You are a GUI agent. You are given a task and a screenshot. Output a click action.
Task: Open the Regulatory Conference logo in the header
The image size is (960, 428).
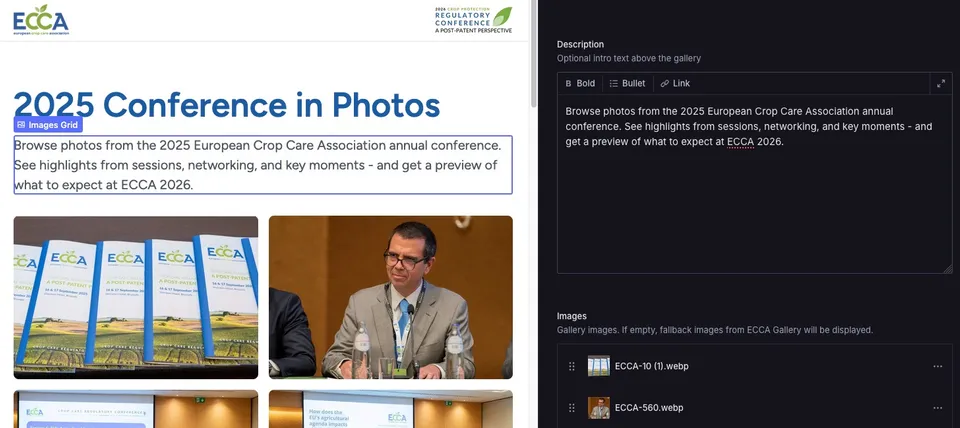(473, 20)
